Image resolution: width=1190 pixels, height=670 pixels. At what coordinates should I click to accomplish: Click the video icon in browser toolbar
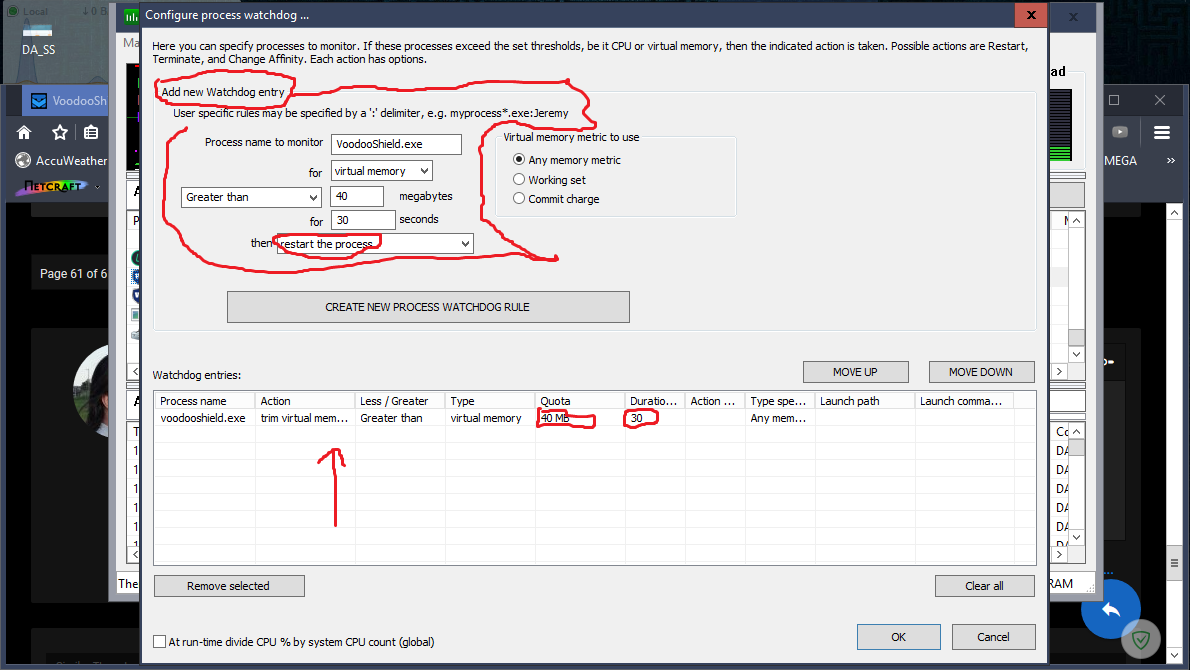point(1119,132)
